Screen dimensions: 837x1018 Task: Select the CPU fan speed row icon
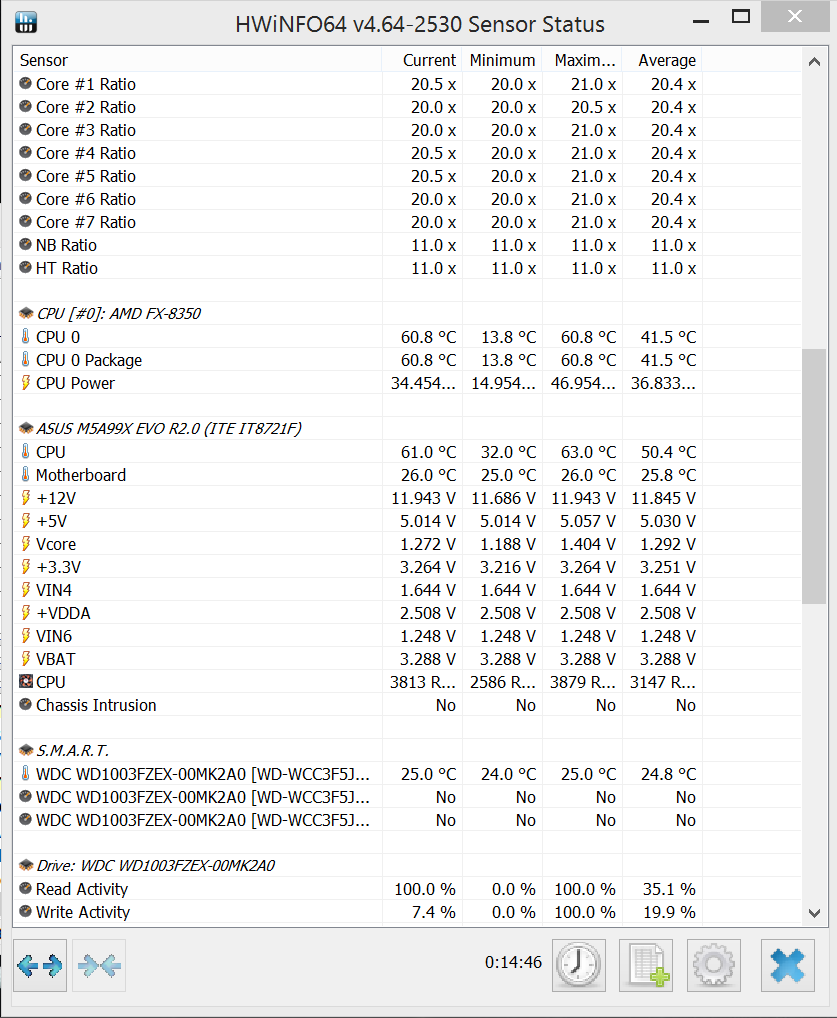pos(26,682)
